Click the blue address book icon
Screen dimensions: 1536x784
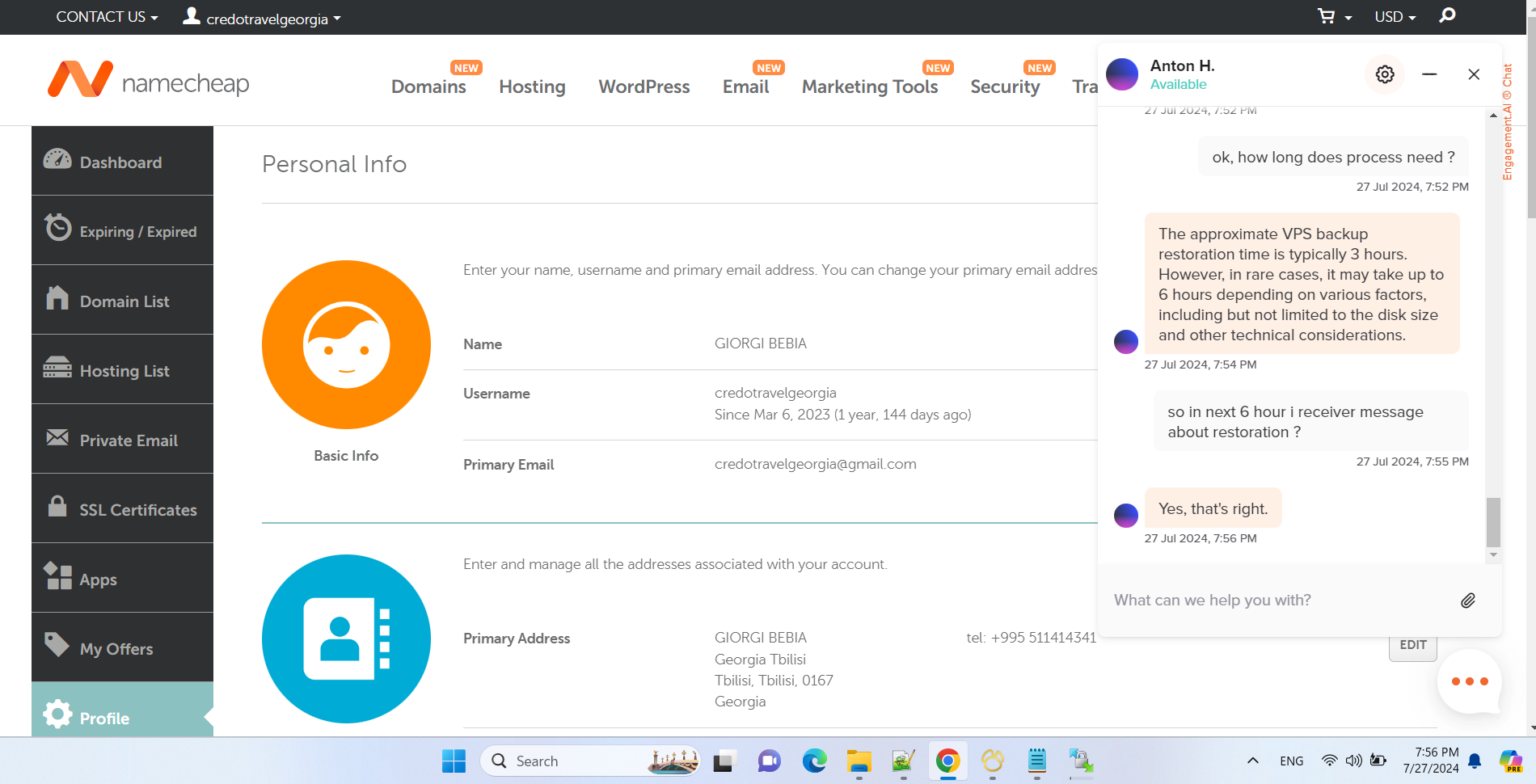[x=346, y=639]
